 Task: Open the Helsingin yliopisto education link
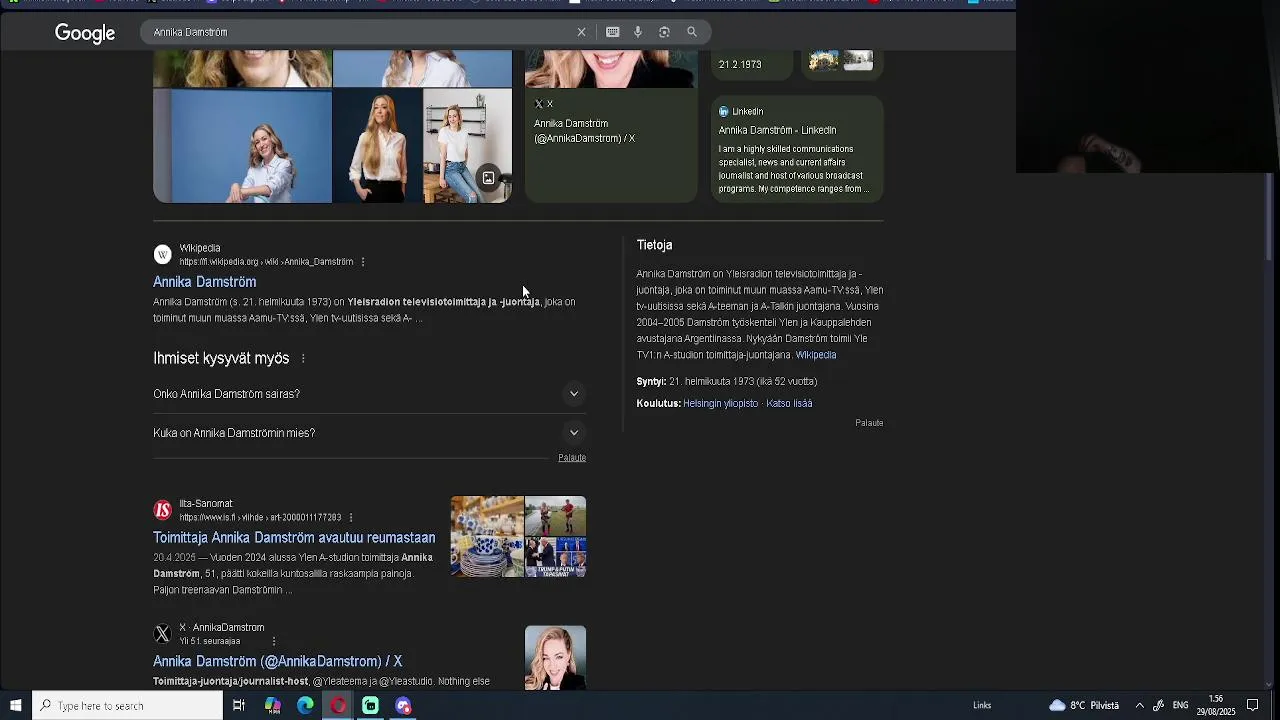pyautogui.click(x=720, y=404)
